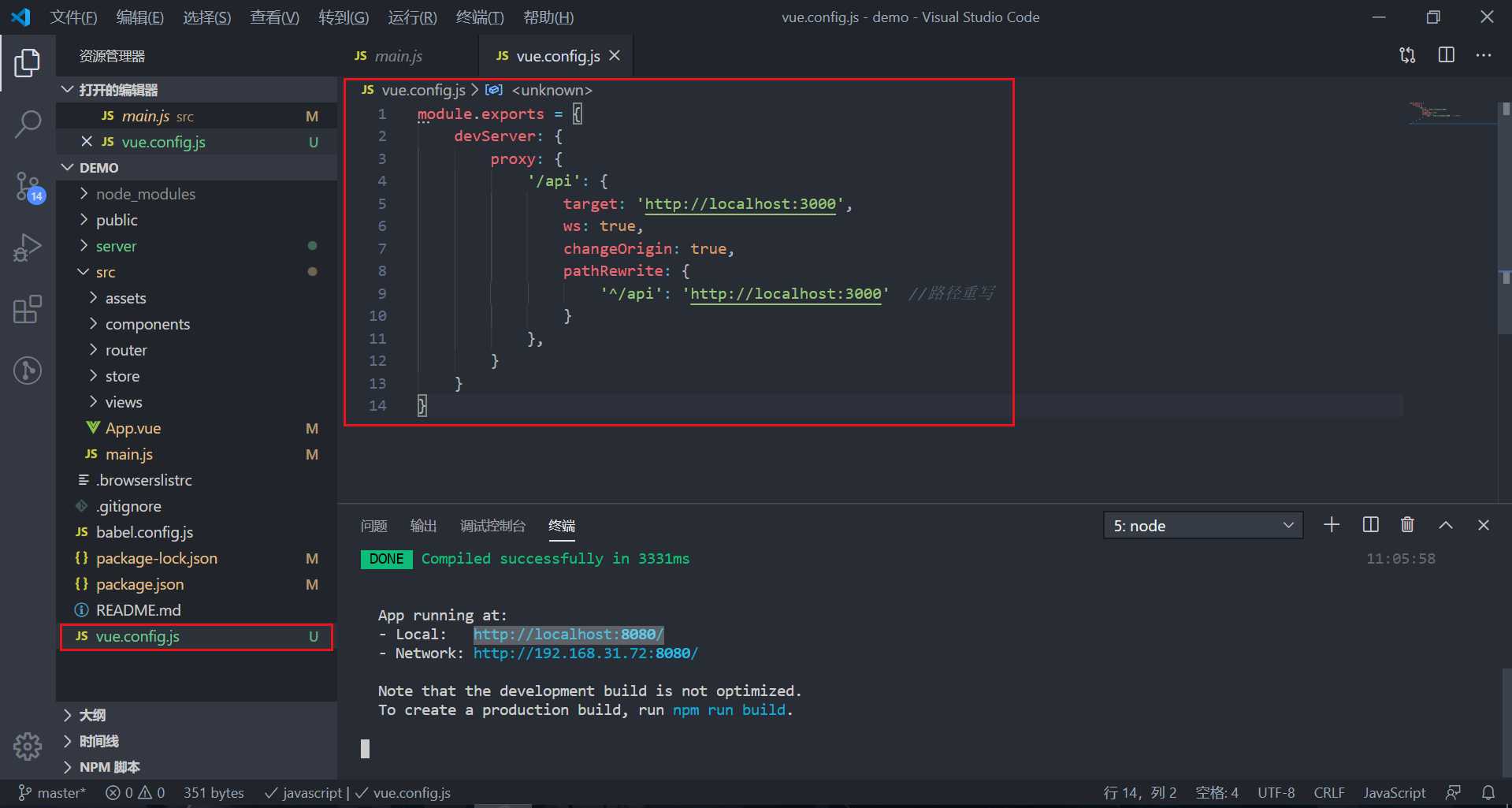
Task: Open the terminal selector dropdown '5: node'
Action: click(x=1203, y=526)
